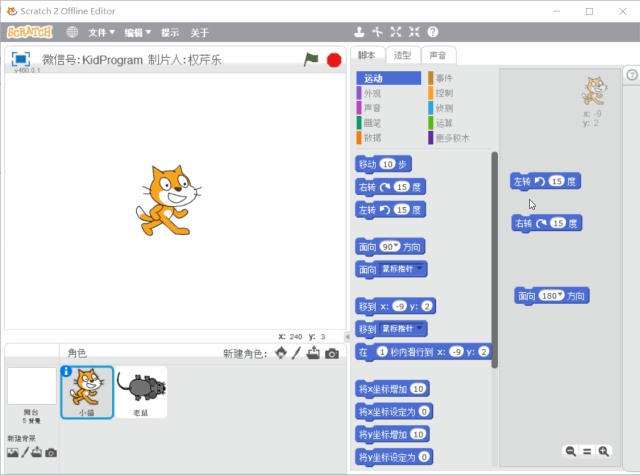Collapse the stage with small arrow
This screenshot has height=475, width=640.
click(x=347, y=337)
